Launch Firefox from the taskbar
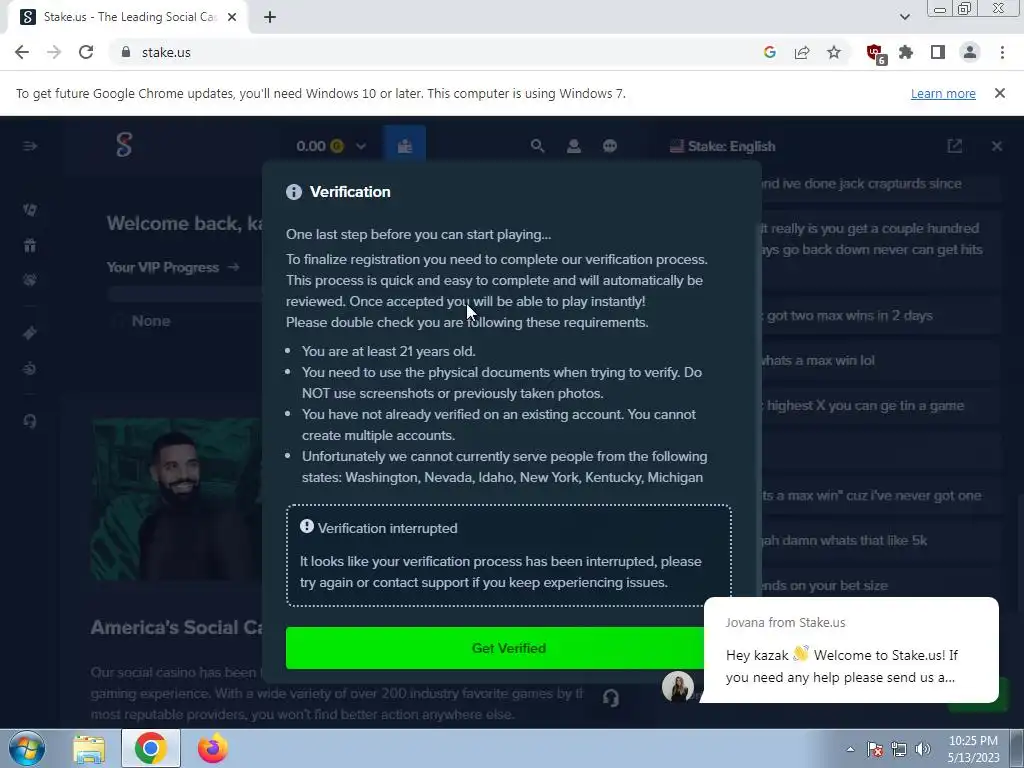The image size is (1024, 768). point(213,748)
